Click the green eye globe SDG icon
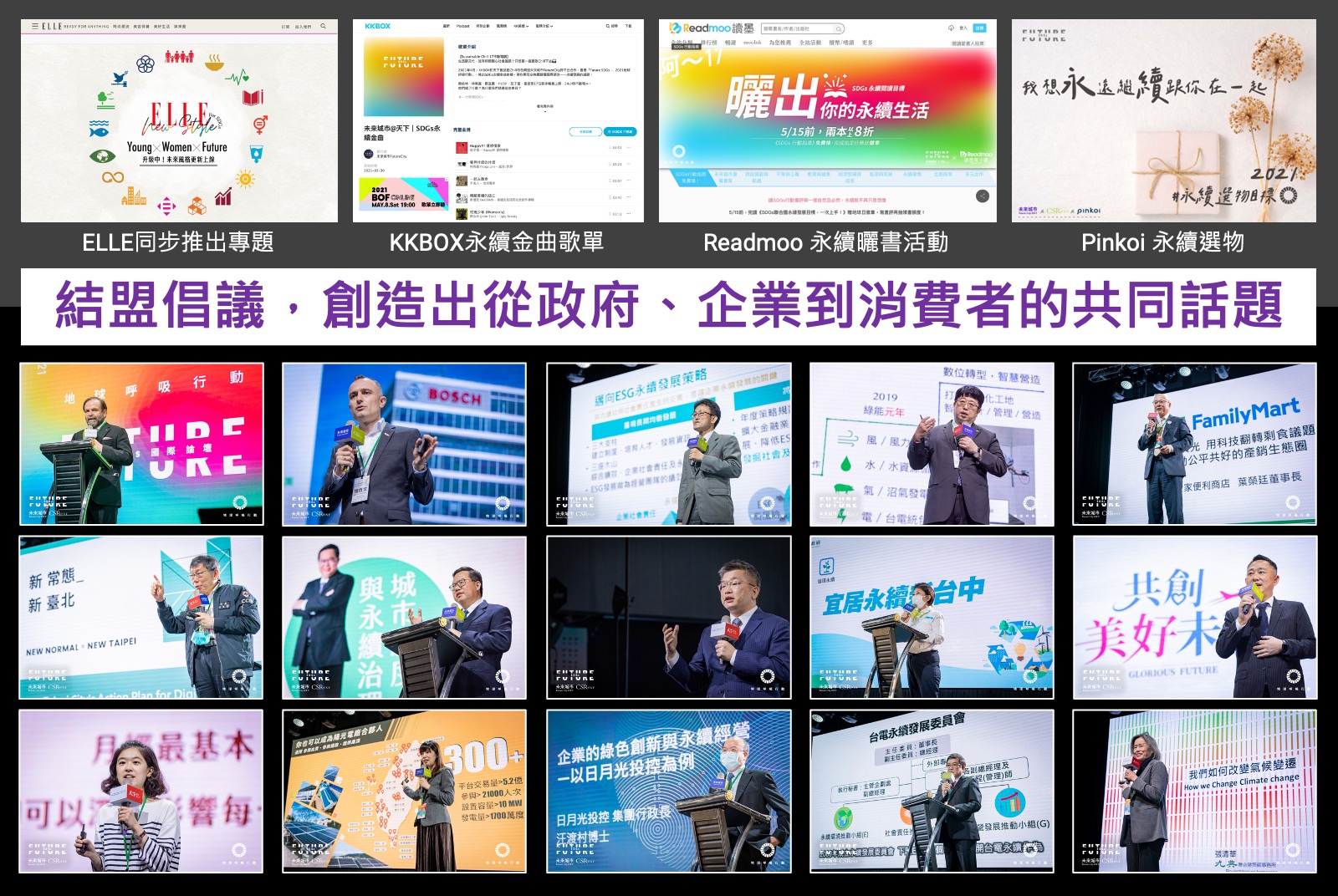The image size is (1338, 896). 102,156
